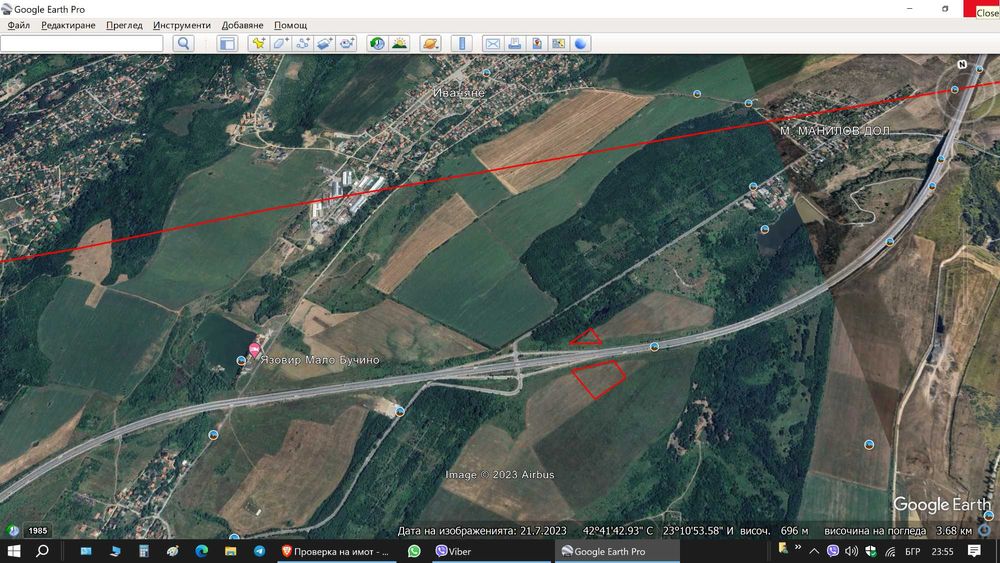Screen dimensions: 1000x563
Task: Click the blue globe sign-in icon
Action: 580,43
